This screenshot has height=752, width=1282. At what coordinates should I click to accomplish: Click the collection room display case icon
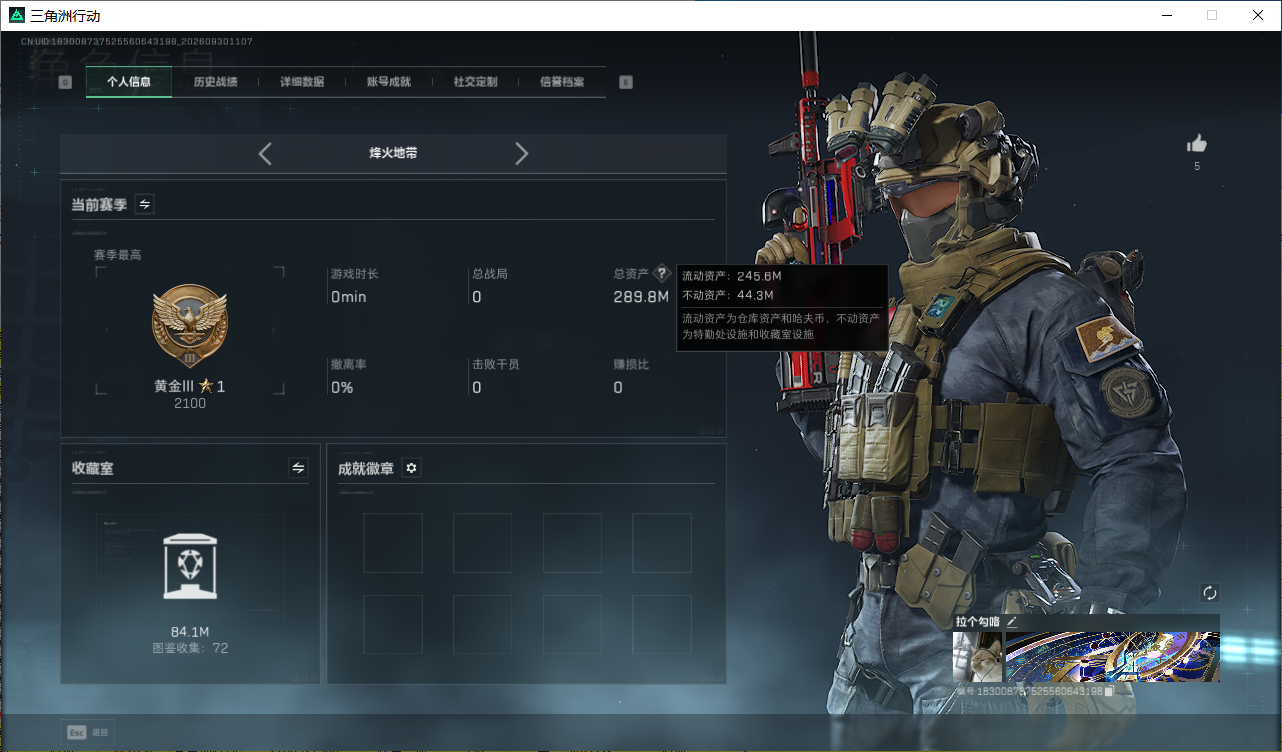pyautogui.click(x=191, y=567)
